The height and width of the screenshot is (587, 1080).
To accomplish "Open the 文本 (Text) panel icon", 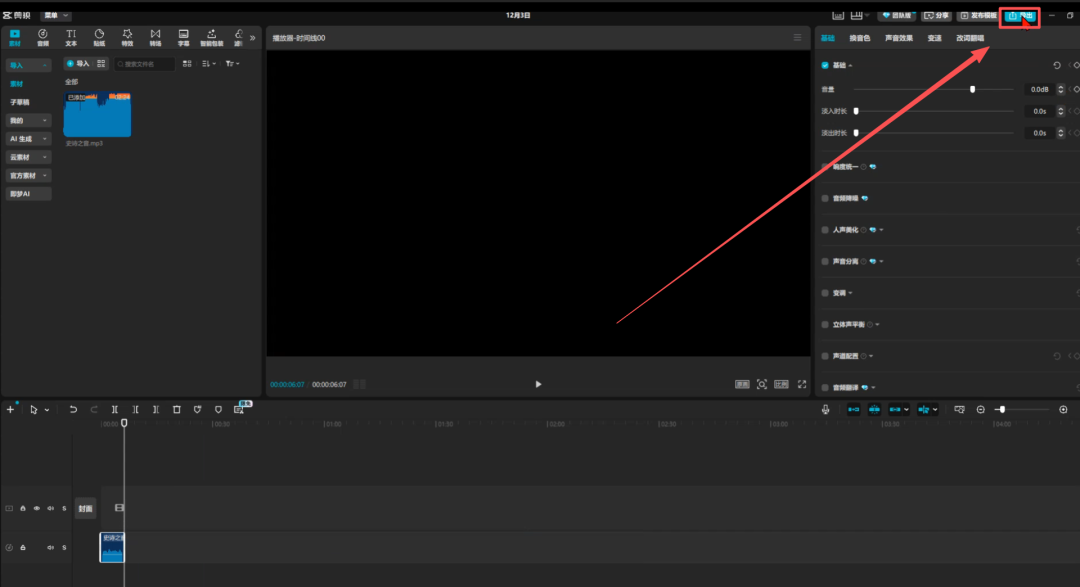I will point(71,37).
